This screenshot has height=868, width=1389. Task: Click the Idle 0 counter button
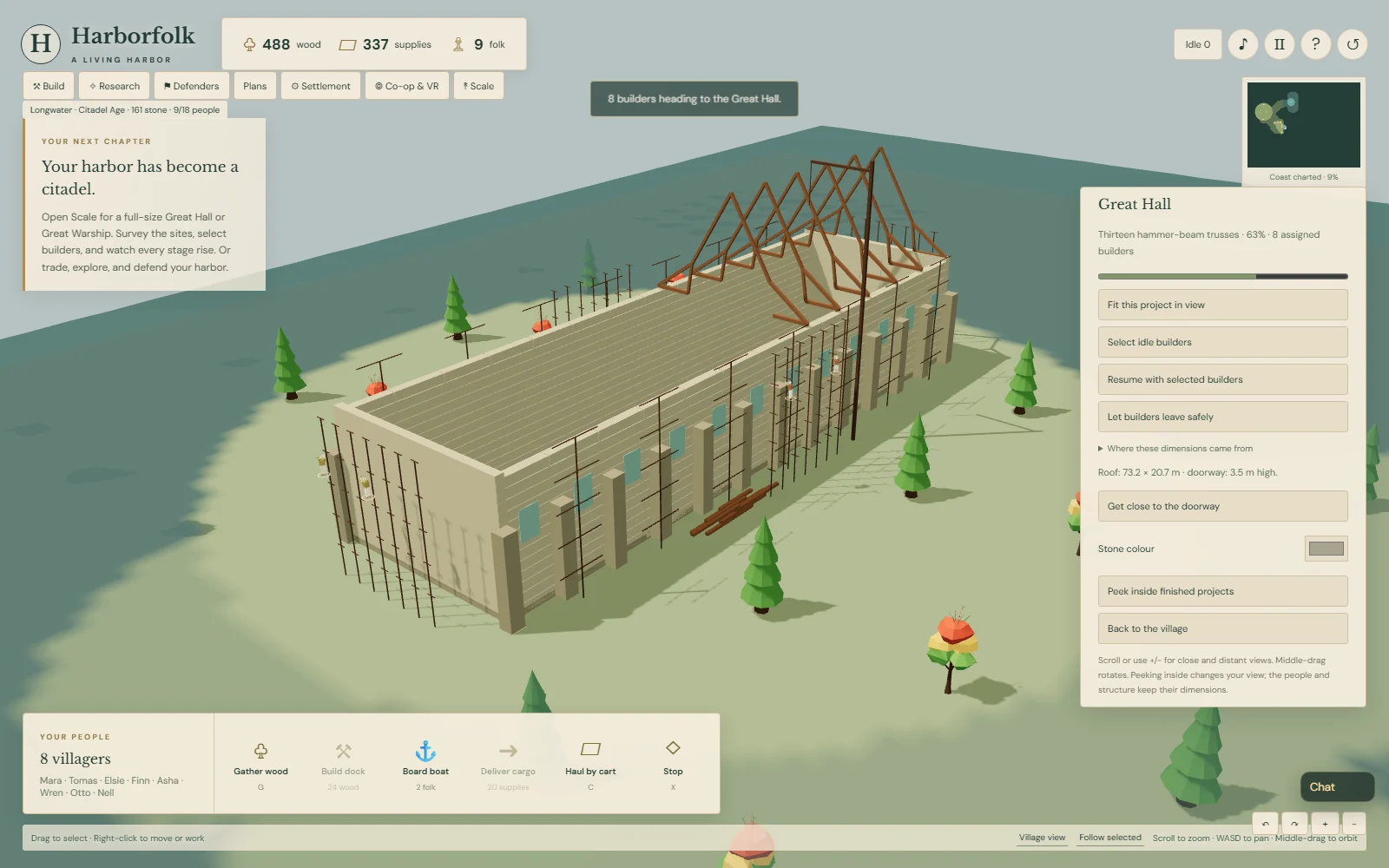pyautogui.click(x=1197, y=44)
